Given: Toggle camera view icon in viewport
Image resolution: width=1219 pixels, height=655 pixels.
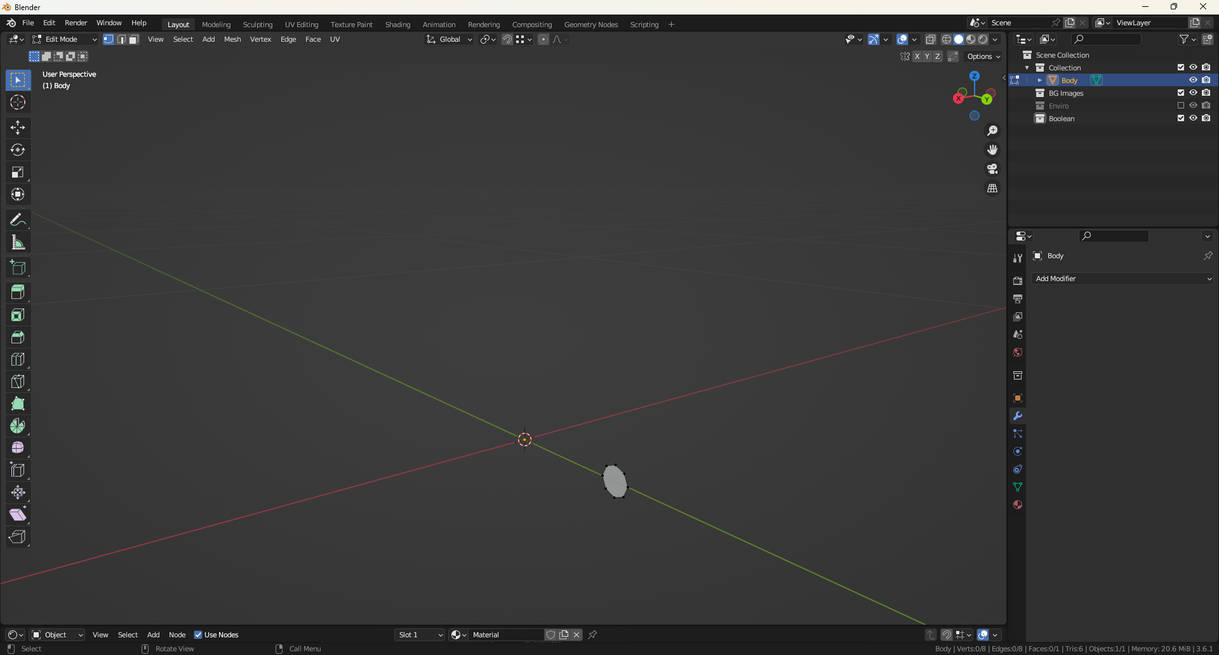Looking at the screenshot, I should point(992,169).
